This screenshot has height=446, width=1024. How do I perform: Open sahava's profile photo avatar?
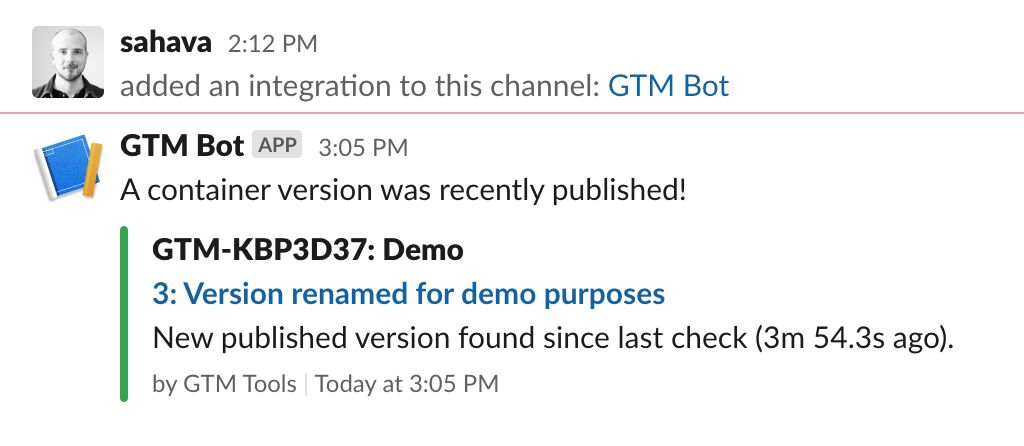(x=68, y=62)
